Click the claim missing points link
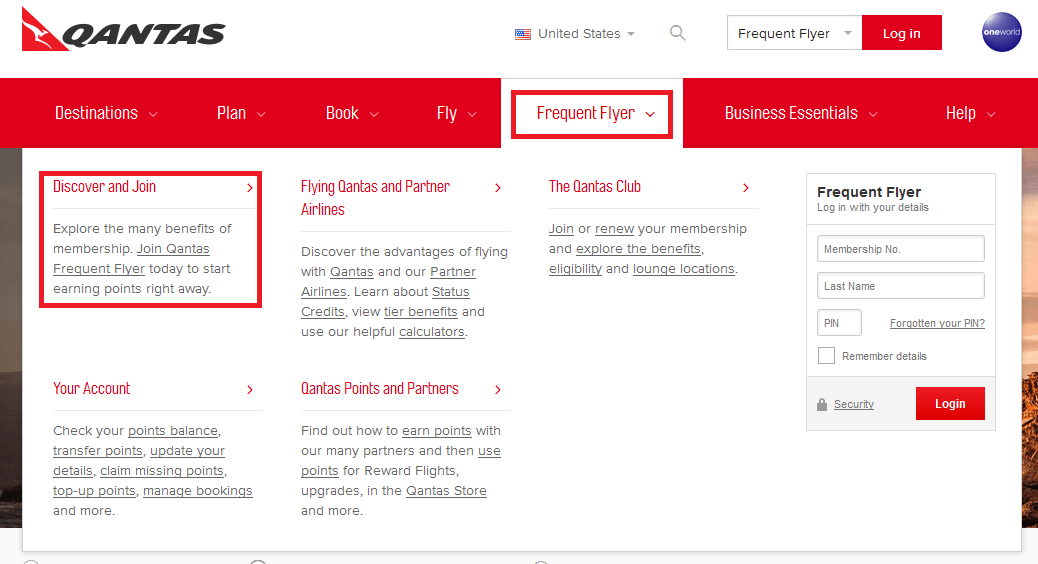 [162, 471]
